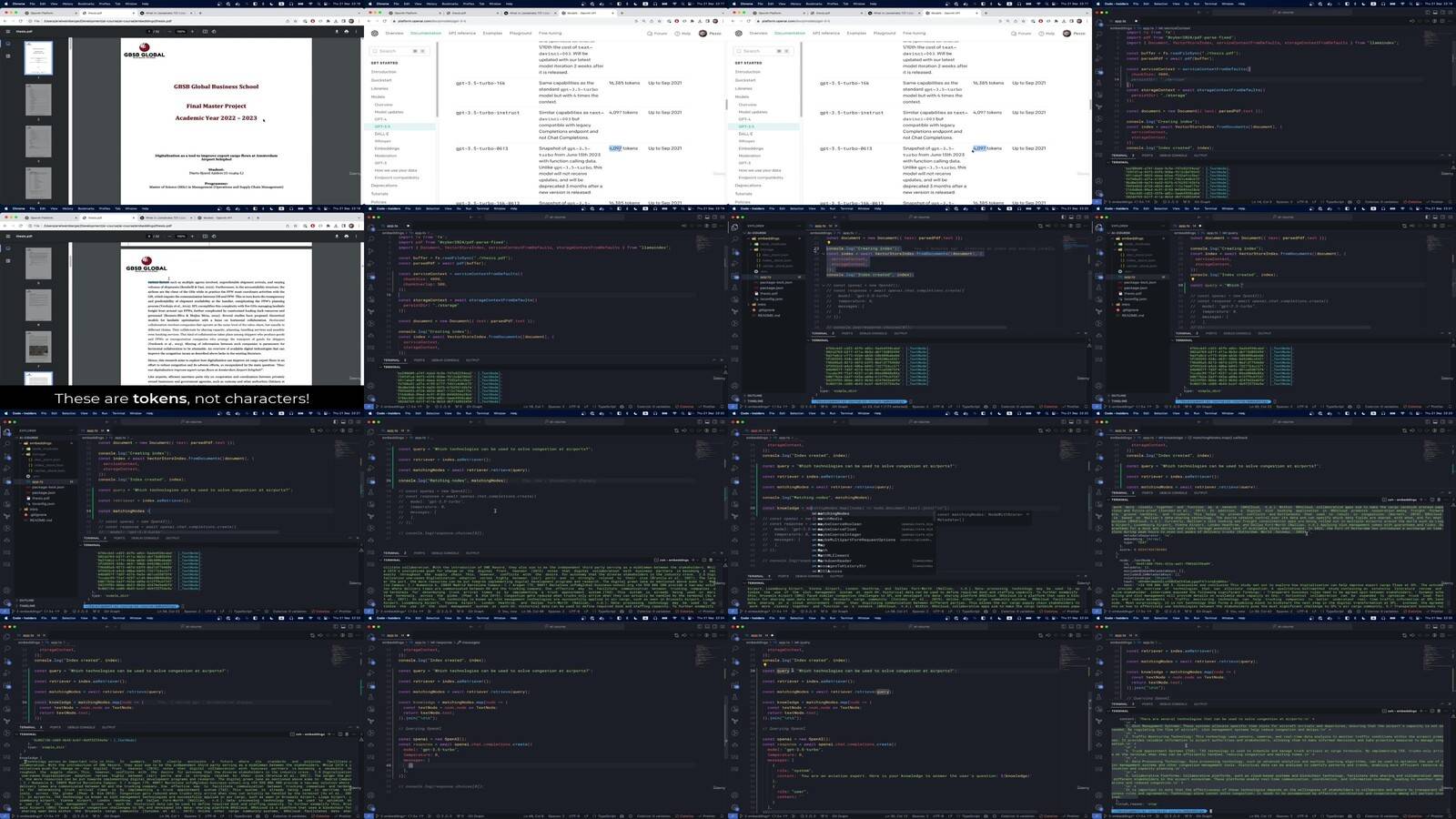Screen dimensions: 1456x819
Task: Close app.ts tab in VS Code window with highlighted code
Action: click(x=838, y=227)
